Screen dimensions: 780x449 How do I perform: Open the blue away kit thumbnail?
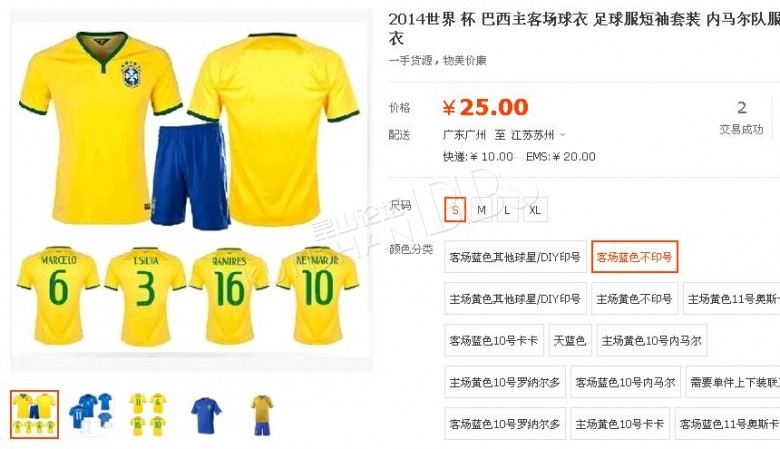point(91,412)
